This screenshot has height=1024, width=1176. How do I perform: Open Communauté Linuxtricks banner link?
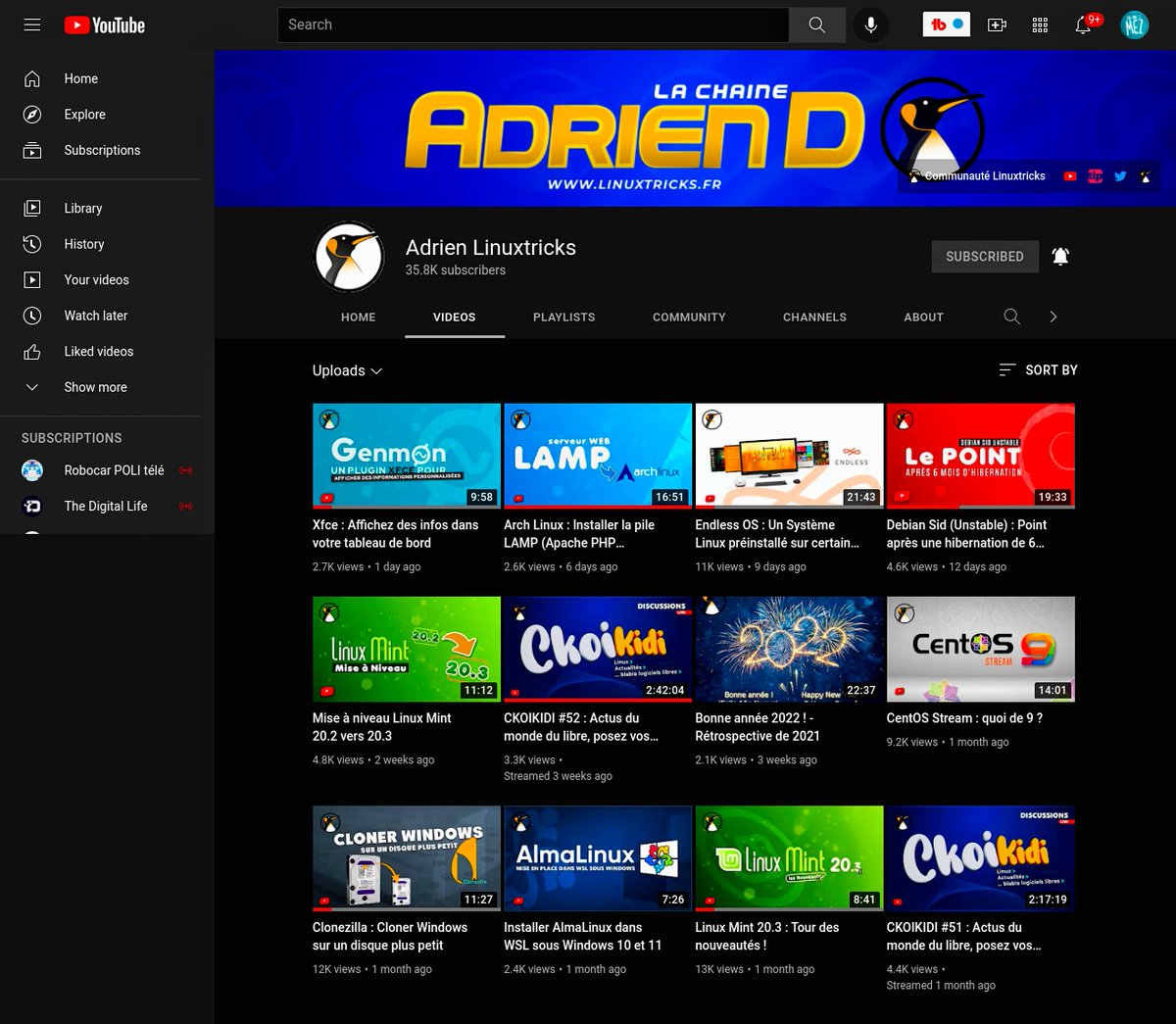point(977,176)
